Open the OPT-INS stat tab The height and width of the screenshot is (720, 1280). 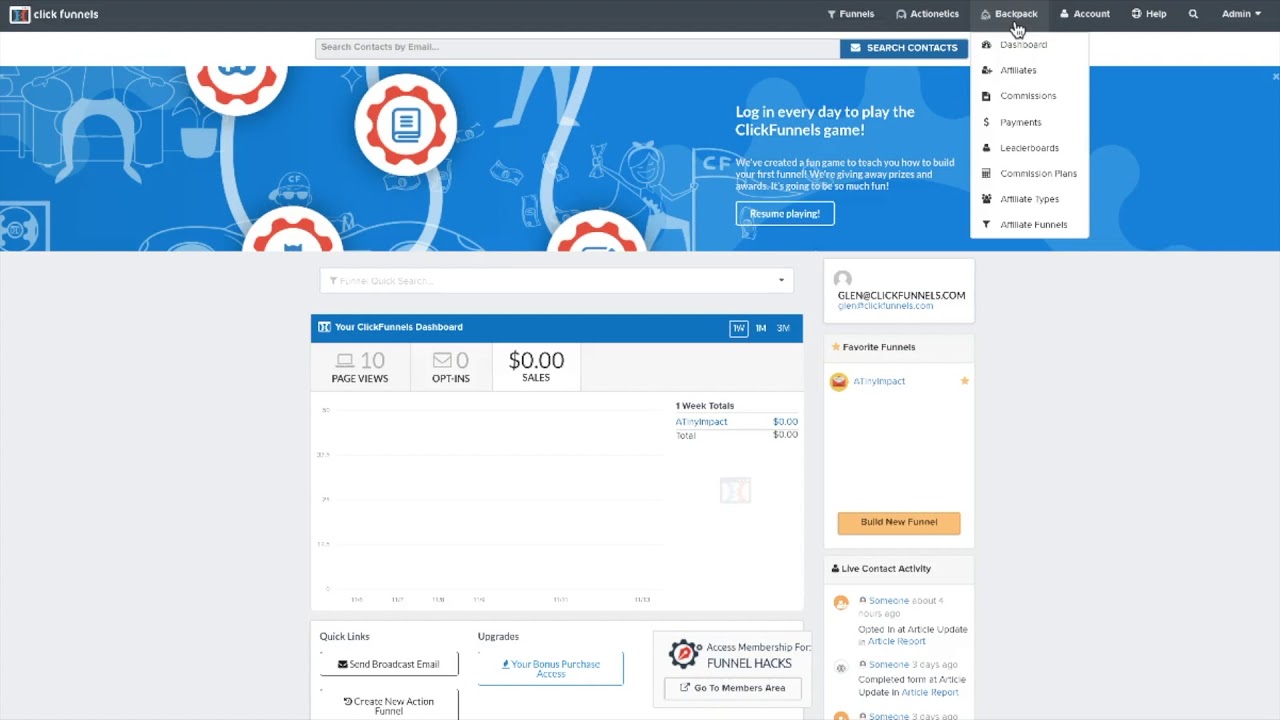(x=450, y=367)
